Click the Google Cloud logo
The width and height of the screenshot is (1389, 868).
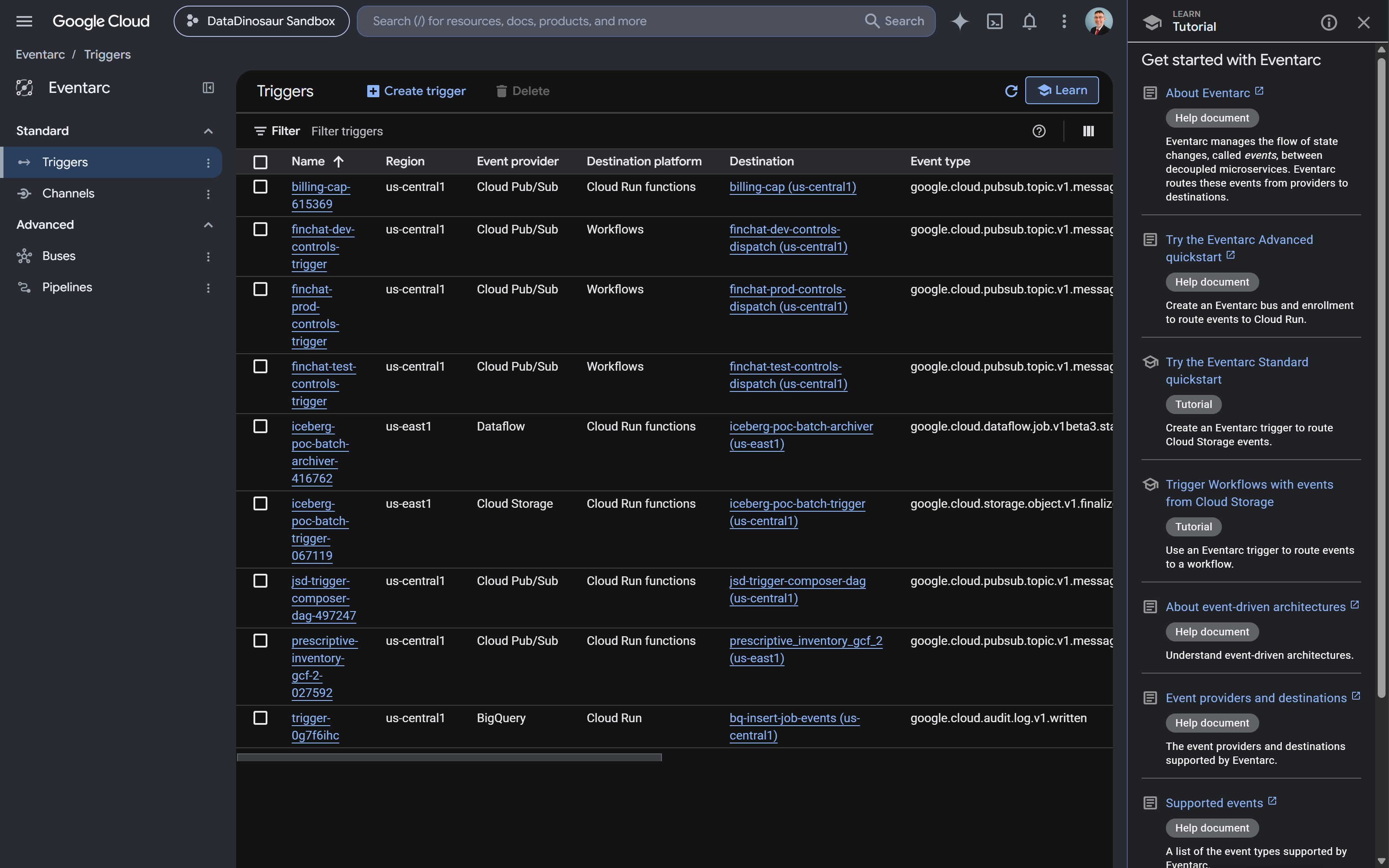click(x=101, y=21)
